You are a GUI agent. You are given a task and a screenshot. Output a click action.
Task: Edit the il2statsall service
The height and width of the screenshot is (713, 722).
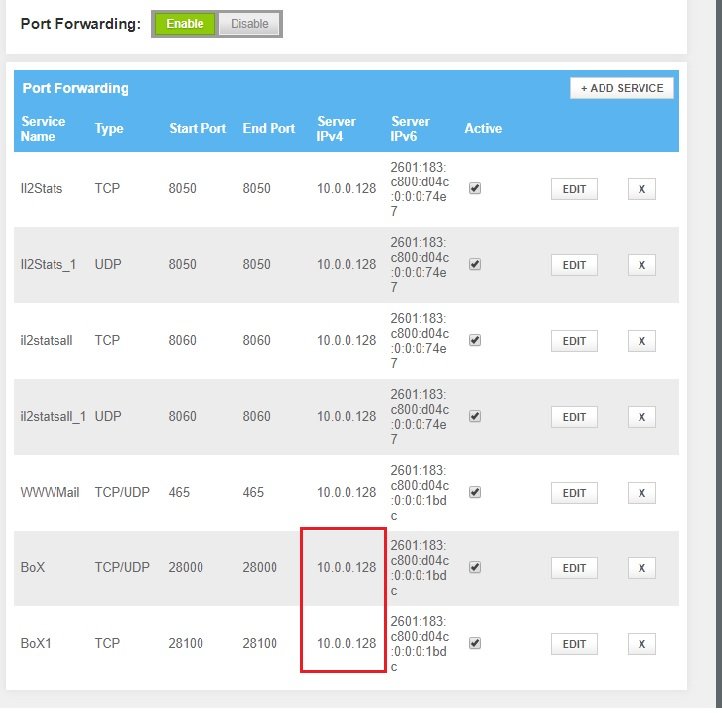pyautogui.click(x=574, y=341)
